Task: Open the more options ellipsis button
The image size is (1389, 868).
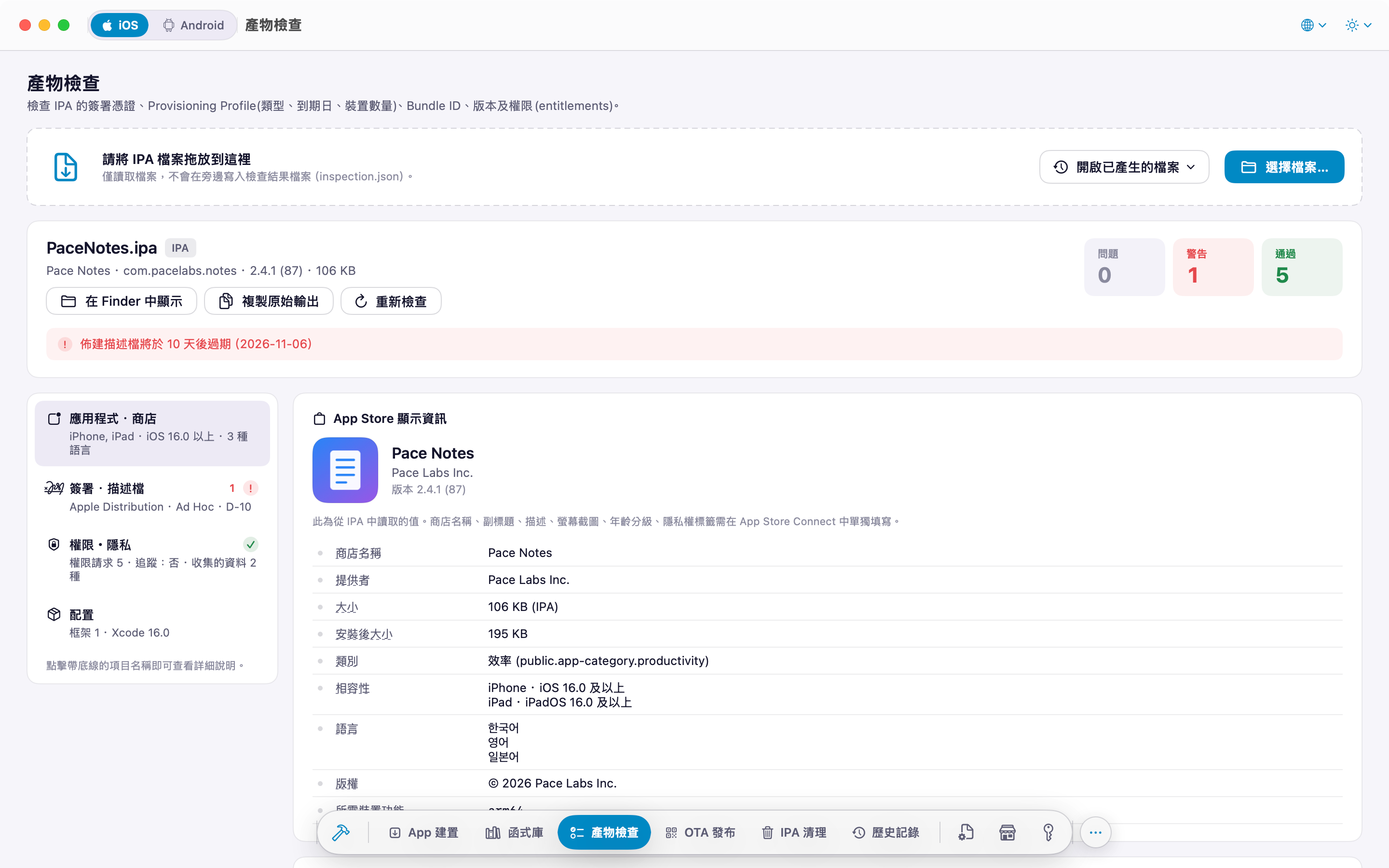Action: (1095, 832)
